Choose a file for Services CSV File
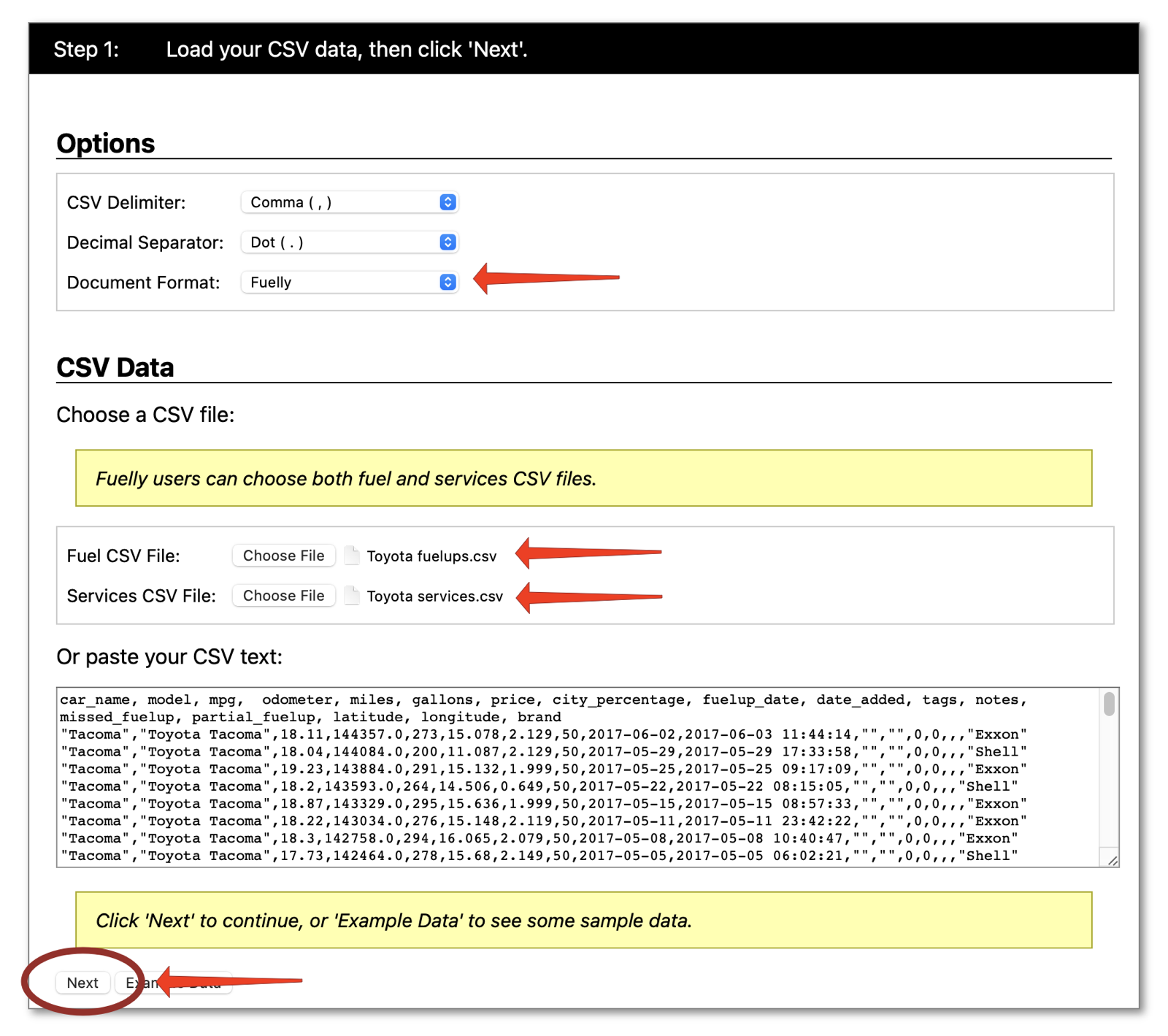1168x1036 pixels. point(283,596)
